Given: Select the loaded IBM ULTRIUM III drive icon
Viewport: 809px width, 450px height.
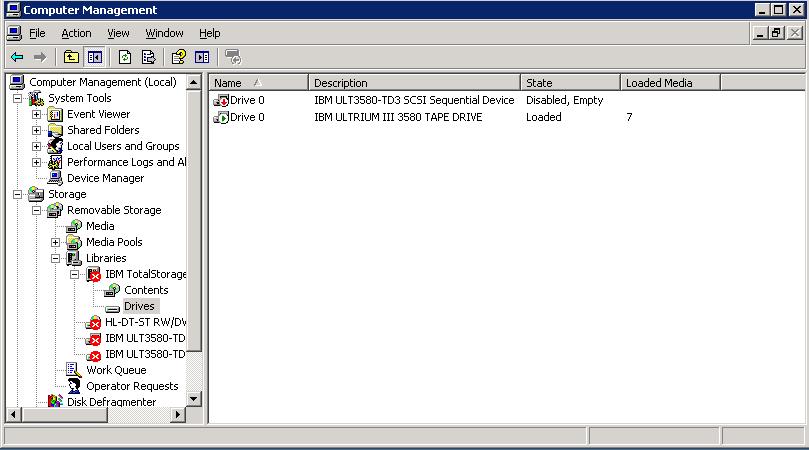Looking at the screenshot, I should coord(222,118).
